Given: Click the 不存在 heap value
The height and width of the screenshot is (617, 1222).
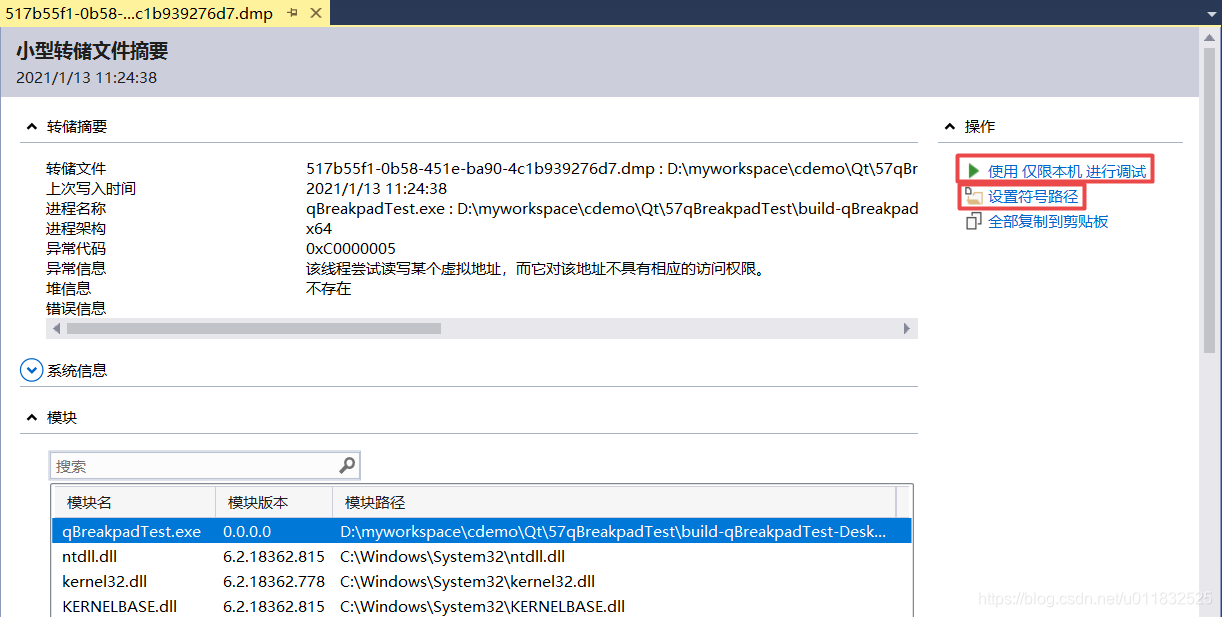Looking at the screenshot, I should (x=329, y=288).
